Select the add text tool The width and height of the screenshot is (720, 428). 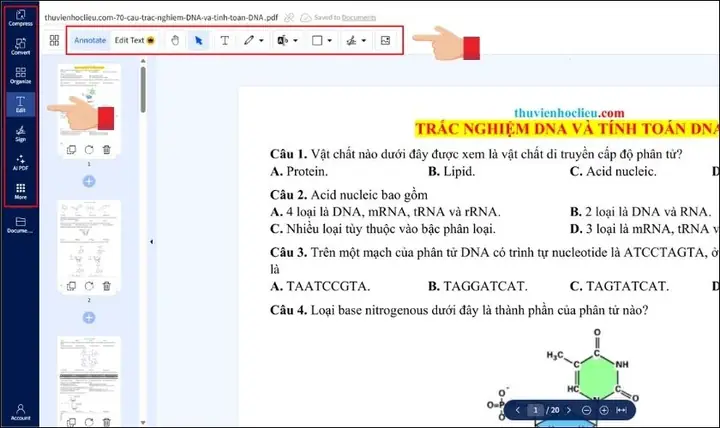click(225, 40)
